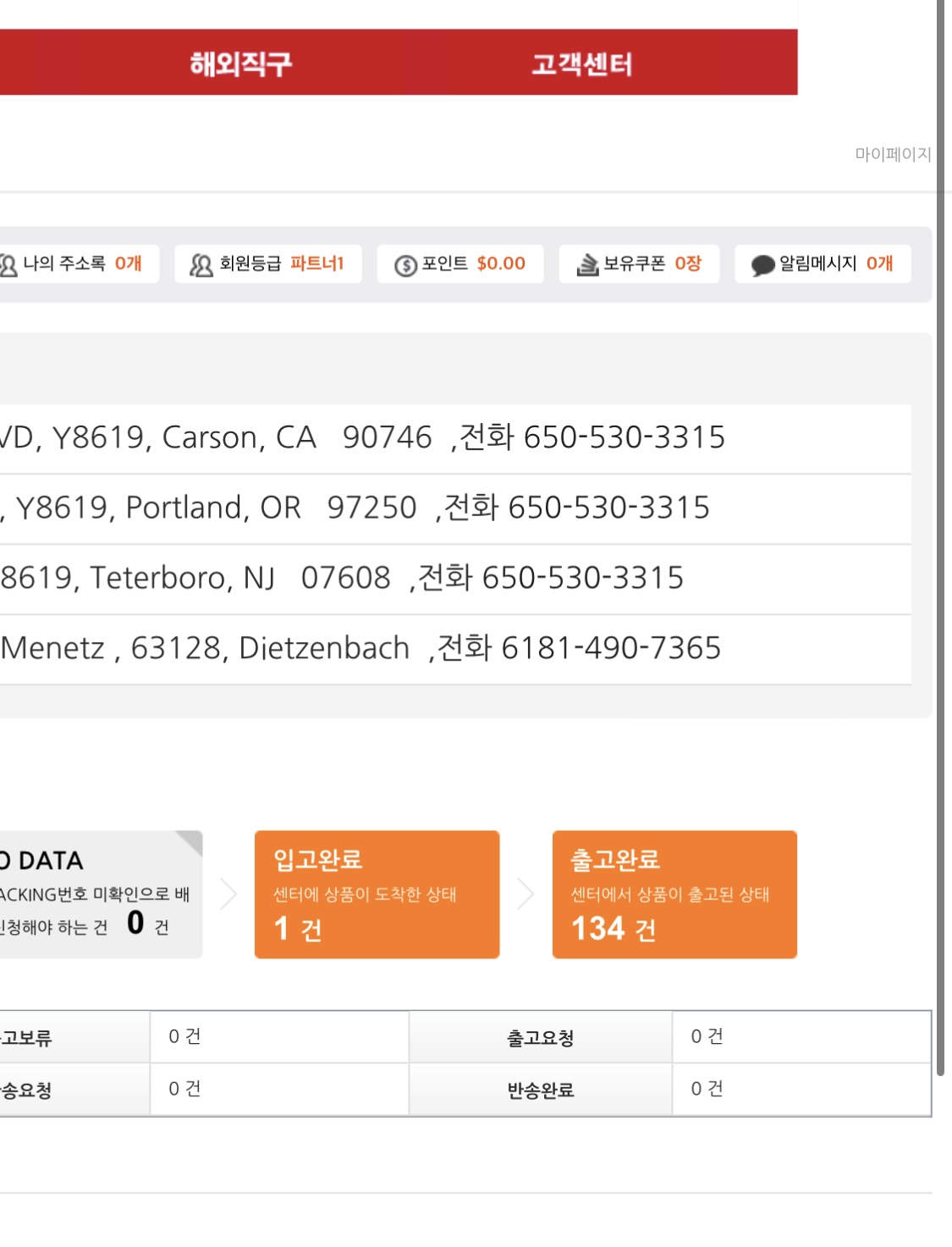Open the 해외직구 menu

coord(241,63)
